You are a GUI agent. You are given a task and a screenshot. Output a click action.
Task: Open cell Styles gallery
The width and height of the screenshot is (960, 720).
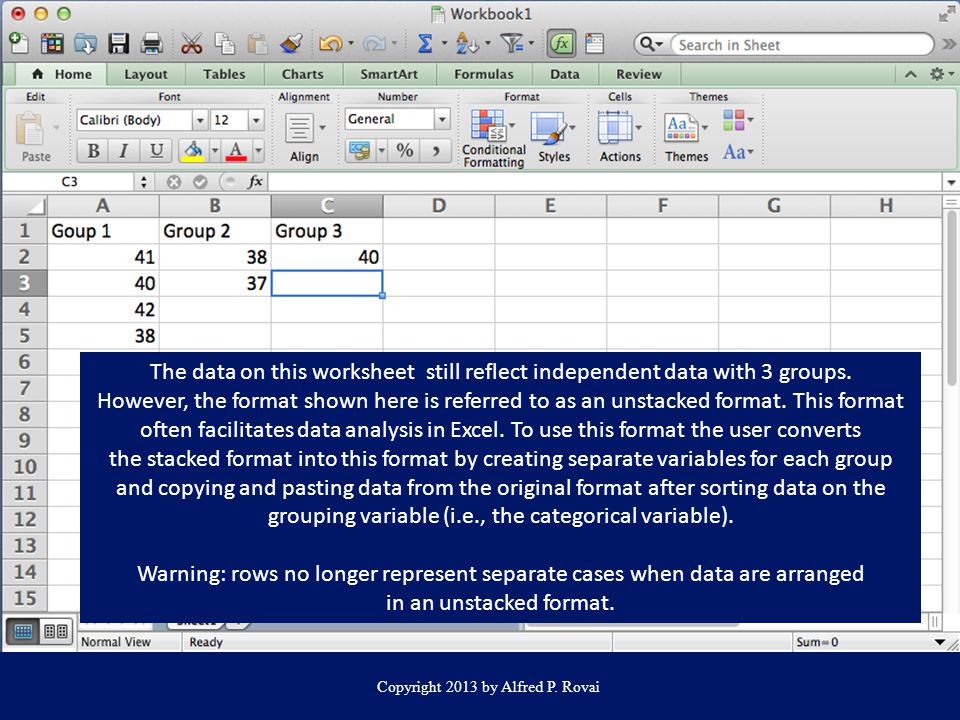pyautogui.click(x=553, y=137)
